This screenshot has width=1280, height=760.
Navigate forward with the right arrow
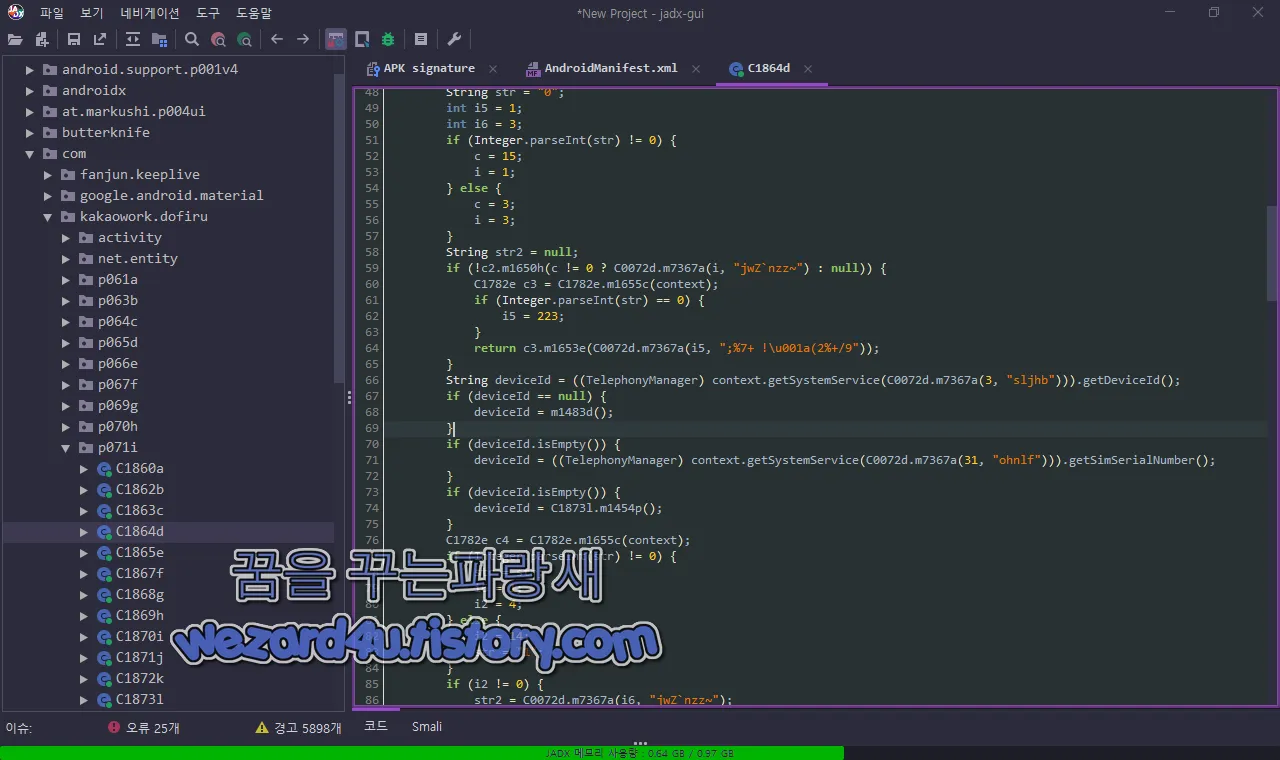tap(303, 40)
